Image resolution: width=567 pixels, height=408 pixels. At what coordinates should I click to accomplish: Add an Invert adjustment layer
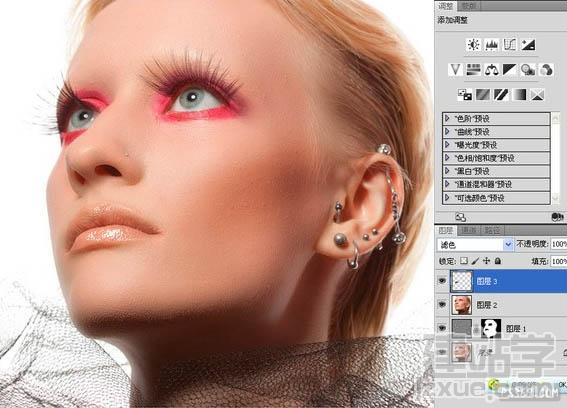tap(464, 95)
